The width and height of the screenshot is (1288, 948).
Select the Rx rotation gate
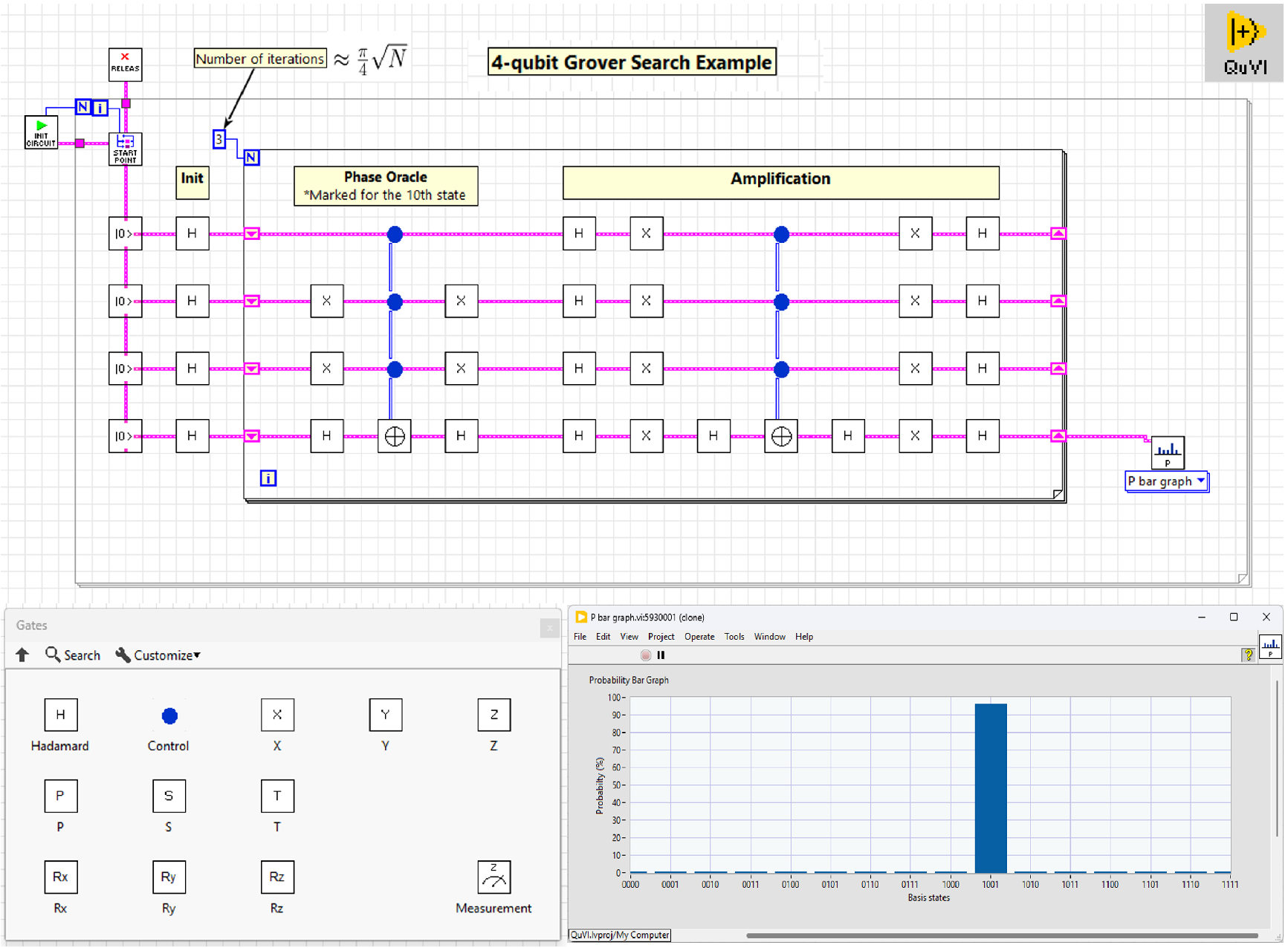point(60,877)
